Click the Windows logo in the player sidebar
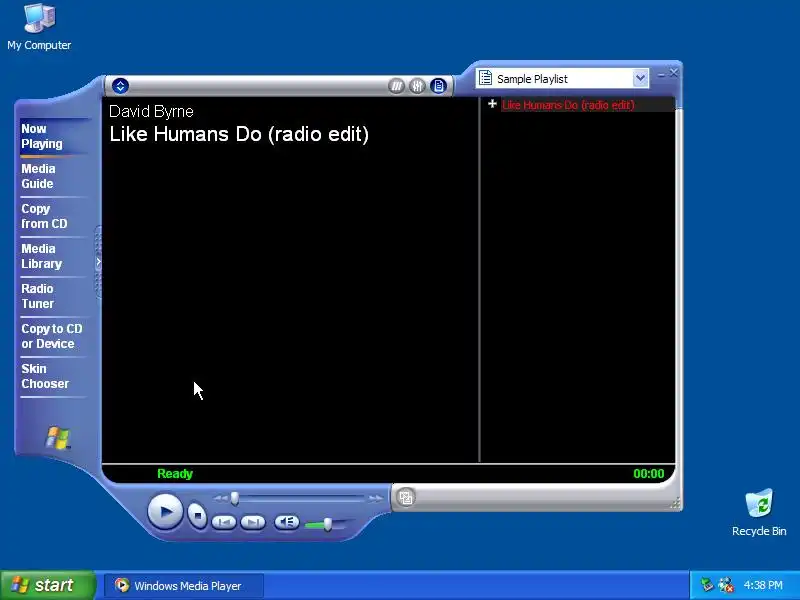The width and height of the screenshot is (800, 600). click(58, 438)
